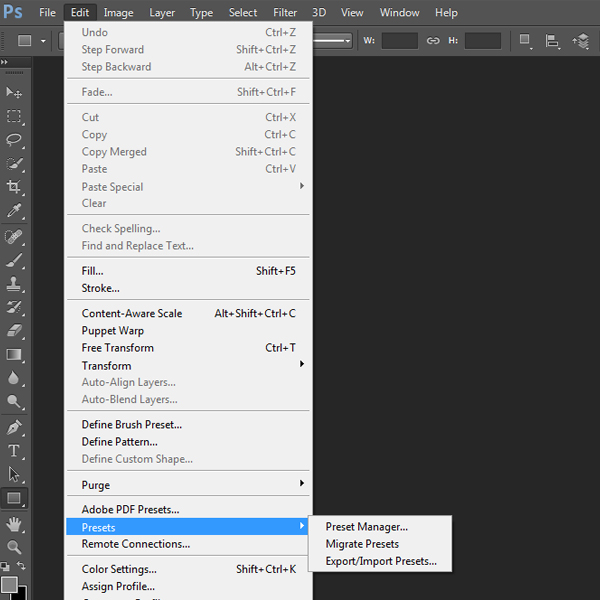Select the History Brush tool
600x600 pixels.
[x=14, y=308]
